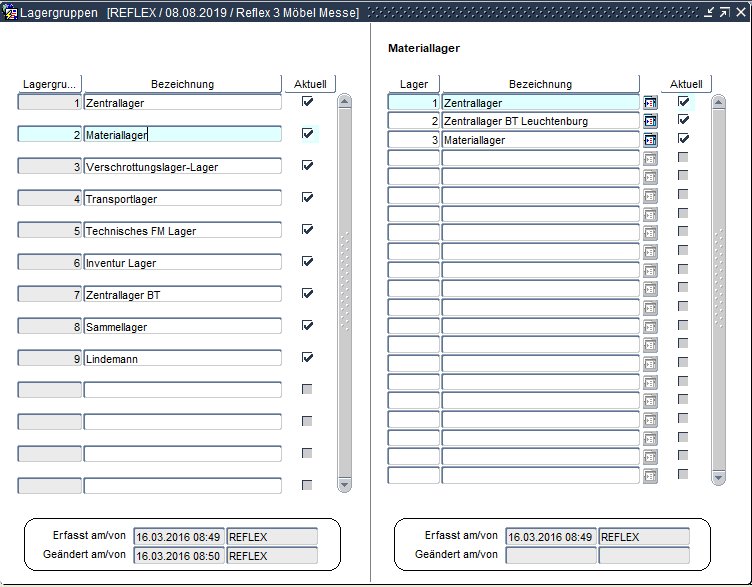
Task: Open details icon beside Zentrallager BT Leuchtenburg
Action: click(x=650, y=121)
